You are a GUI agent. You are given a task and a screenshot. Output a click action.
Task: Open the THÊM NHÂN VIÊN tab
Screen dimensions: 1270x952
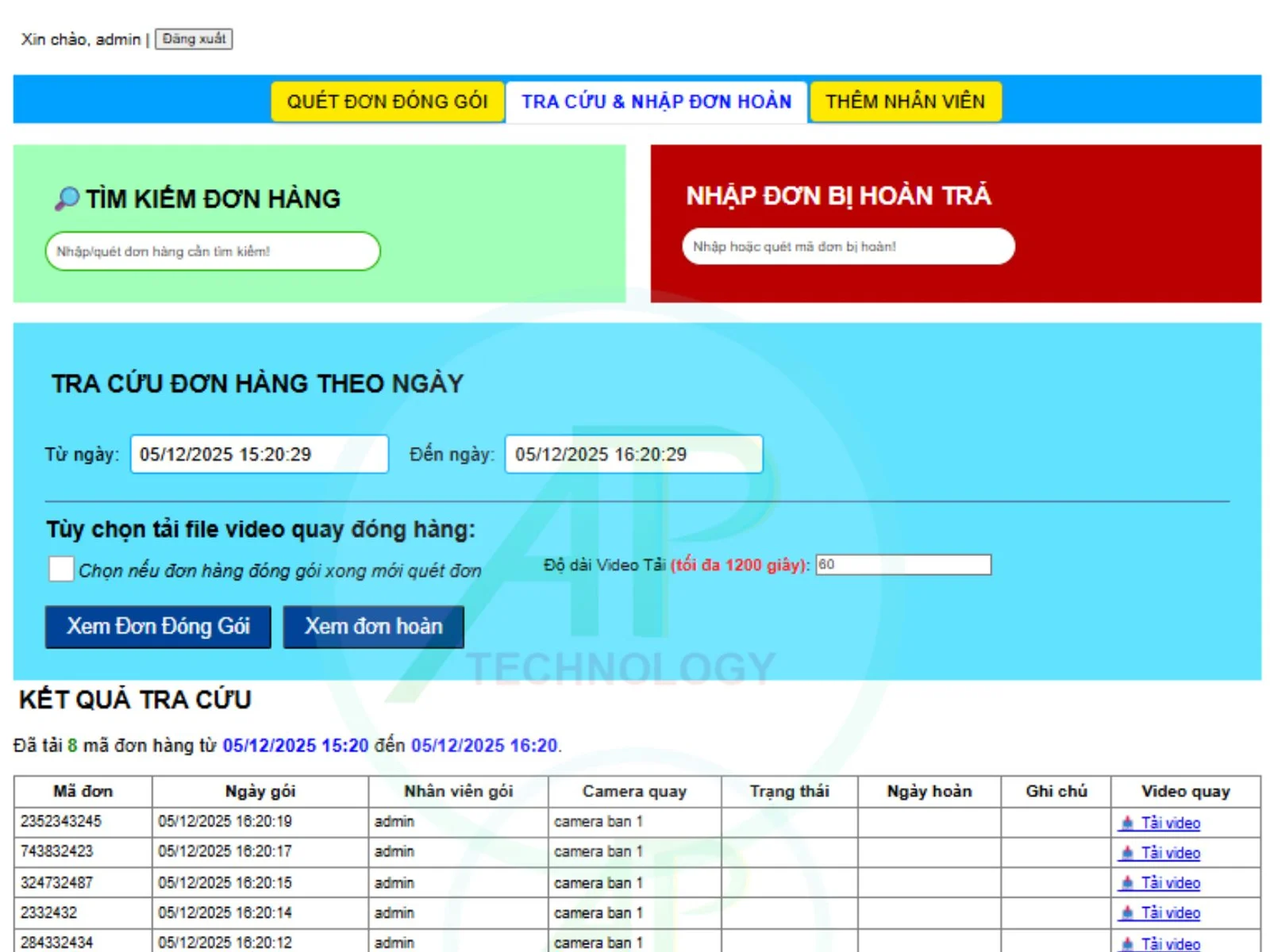point(906,101)
